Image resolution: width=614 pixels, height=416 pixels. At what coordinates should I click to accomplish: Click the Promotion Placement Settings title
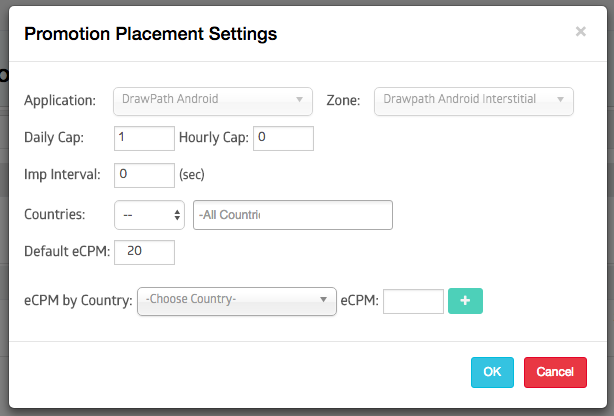click(150, 34)
